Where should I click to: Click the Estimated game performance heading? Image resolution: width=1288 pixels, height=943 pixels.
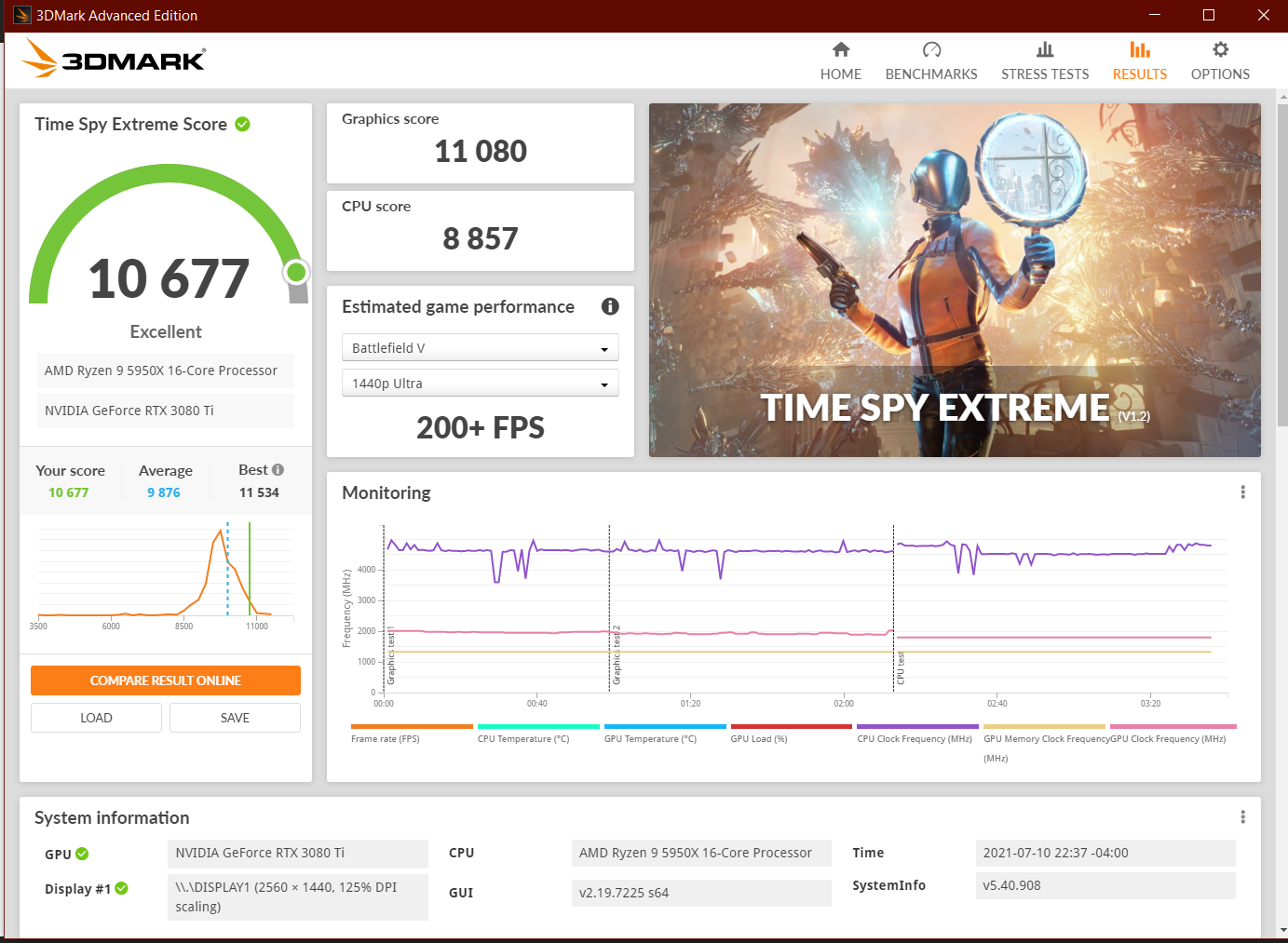(458, 307)
